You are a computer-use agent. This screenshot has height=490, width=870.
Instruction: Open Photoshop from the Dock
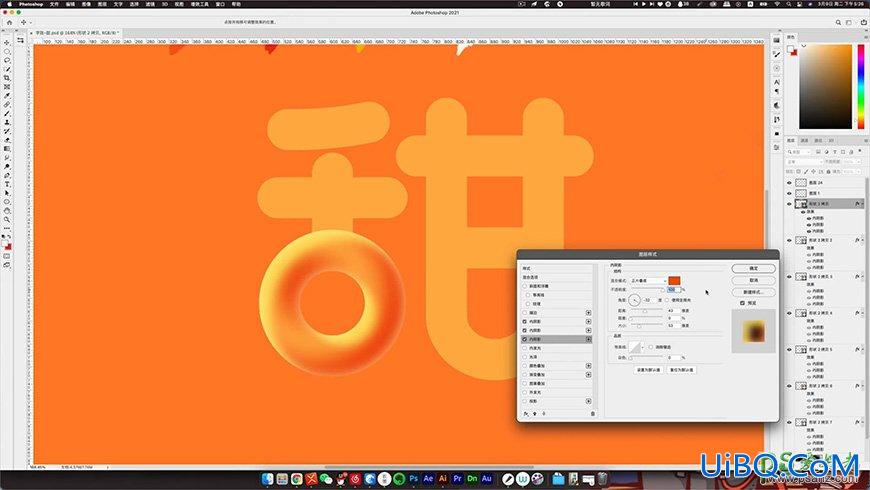[x=413, y=478]
